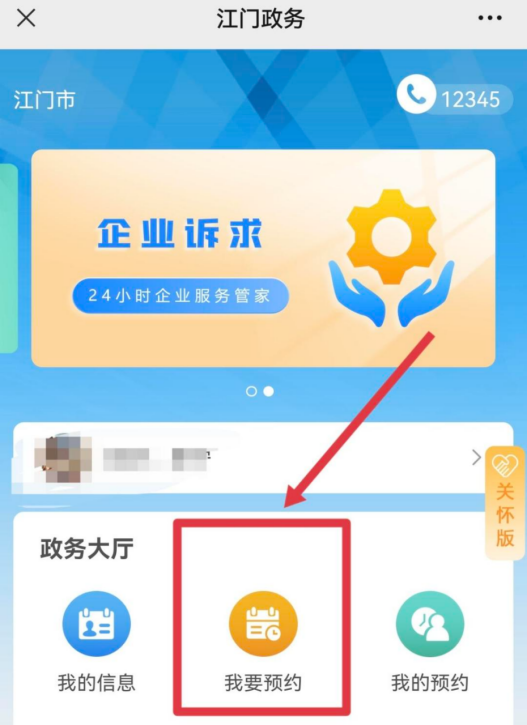Open the green 我的预约 icon
This screenshot has width=527, height=725.
click(x=430, y=624)
